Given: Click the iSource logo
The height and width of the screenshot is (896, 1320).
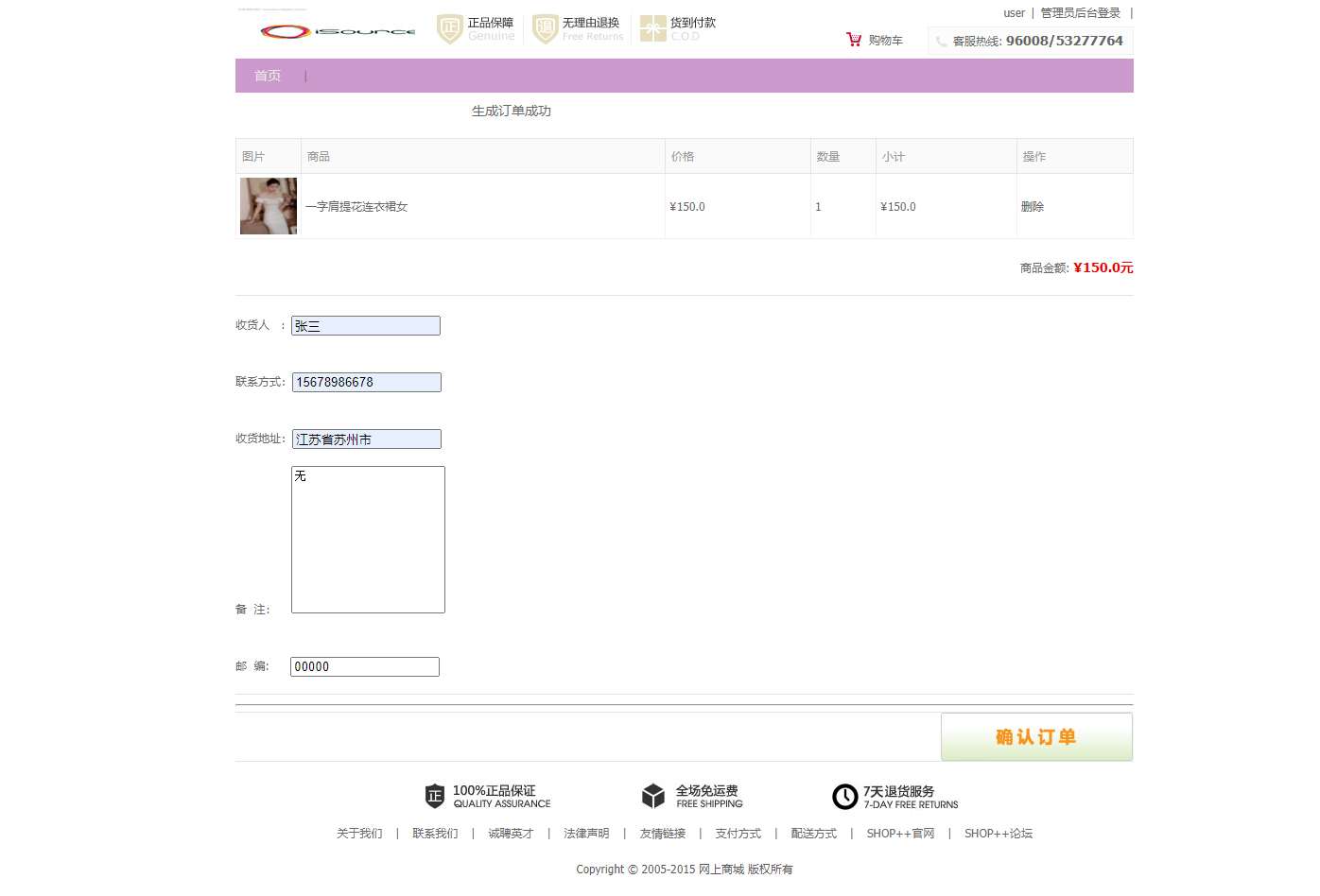Looking at the screenshot, I should [338, 30].
